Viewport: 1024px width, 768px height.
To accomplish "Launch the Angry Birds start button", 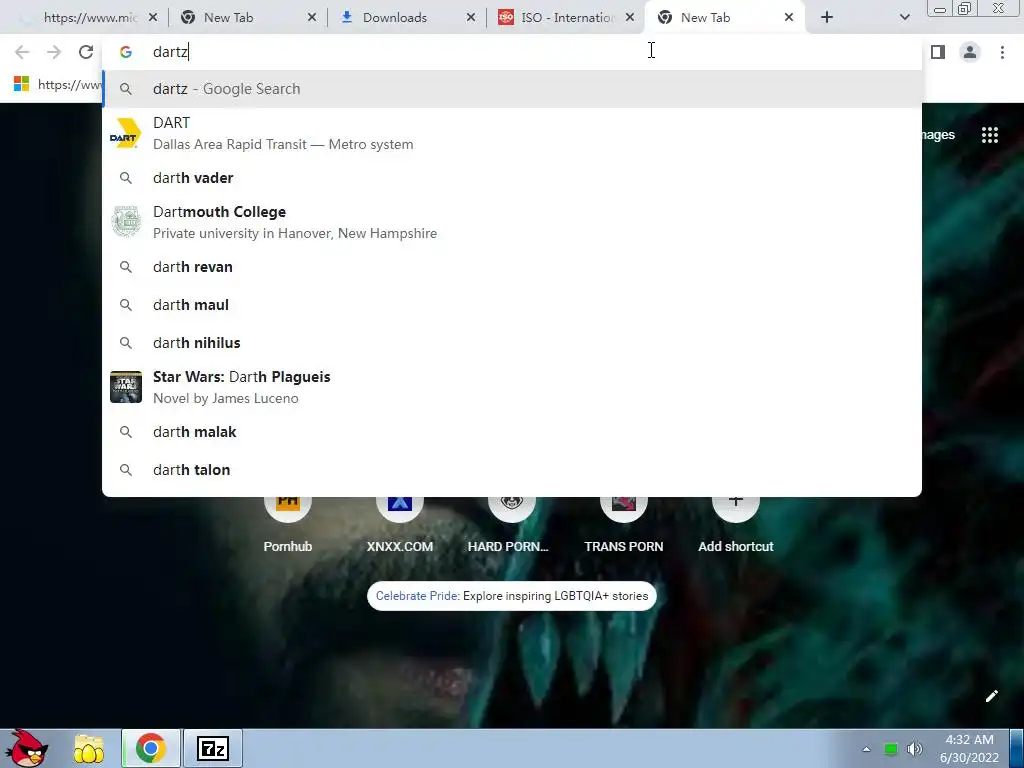I will click(26, 748).
